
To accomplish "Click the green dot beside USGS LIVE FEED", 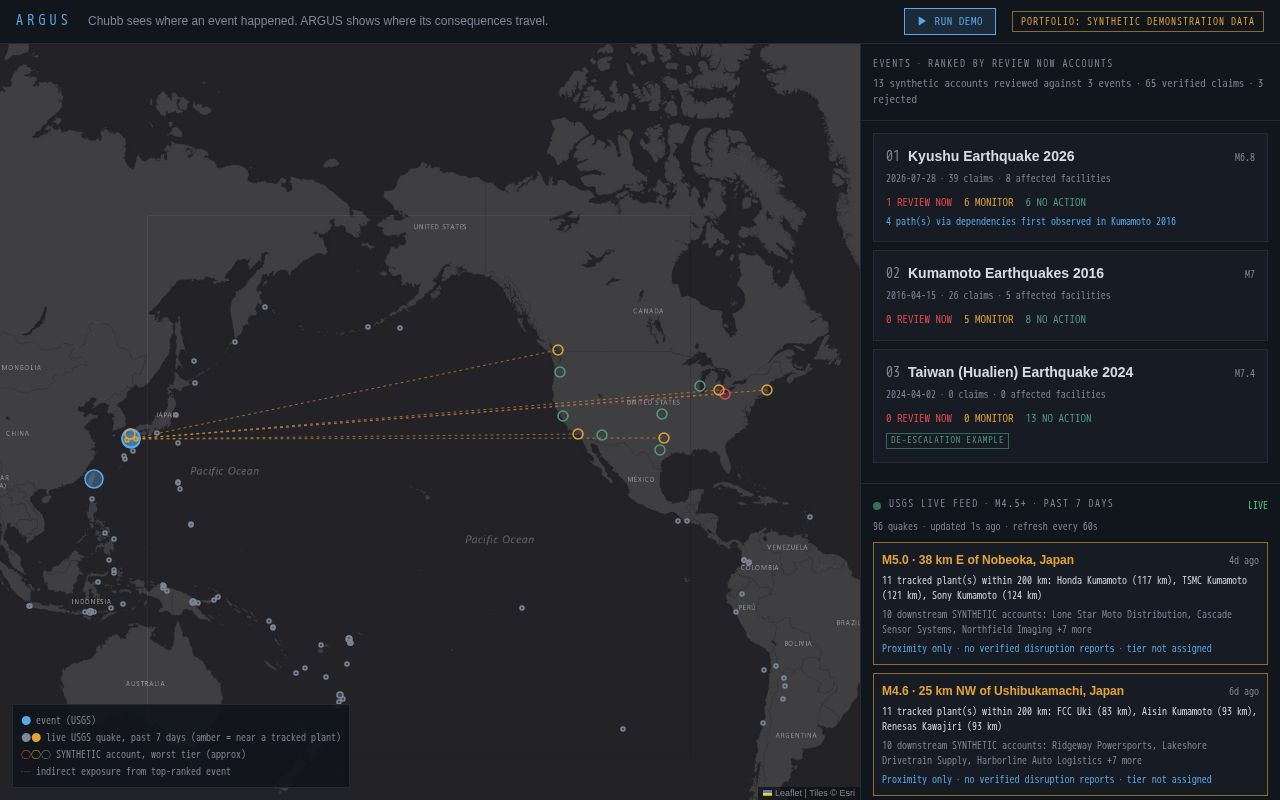I will tap(877, 506).
